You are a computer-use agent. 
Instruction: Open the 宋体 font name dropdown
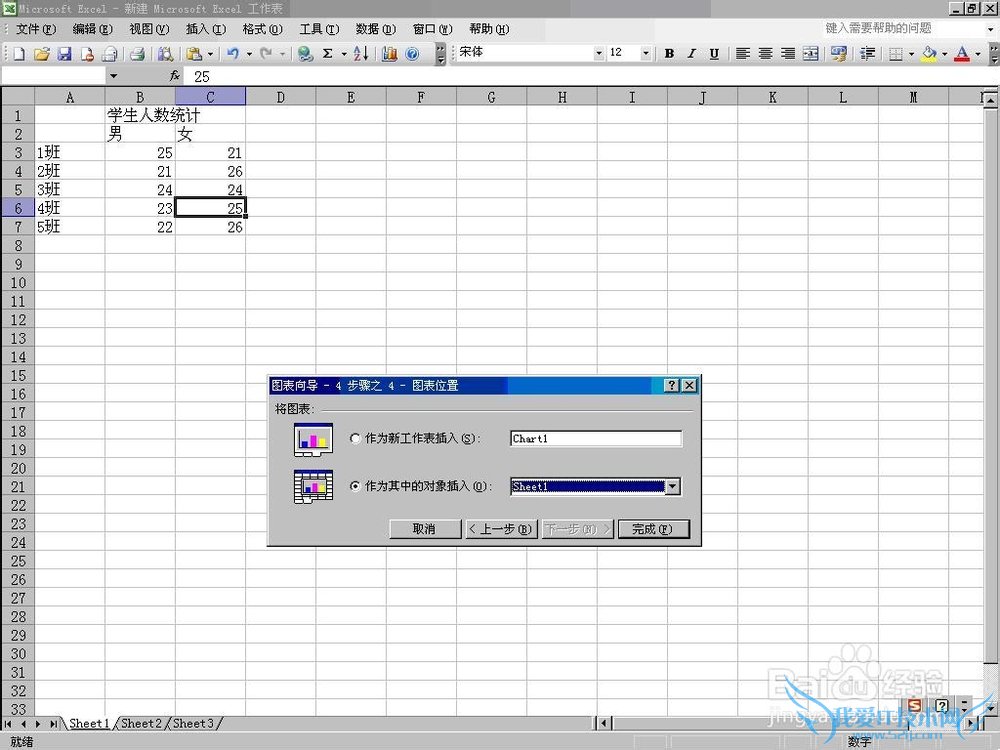pyautogui.click(x=599, y=54)
